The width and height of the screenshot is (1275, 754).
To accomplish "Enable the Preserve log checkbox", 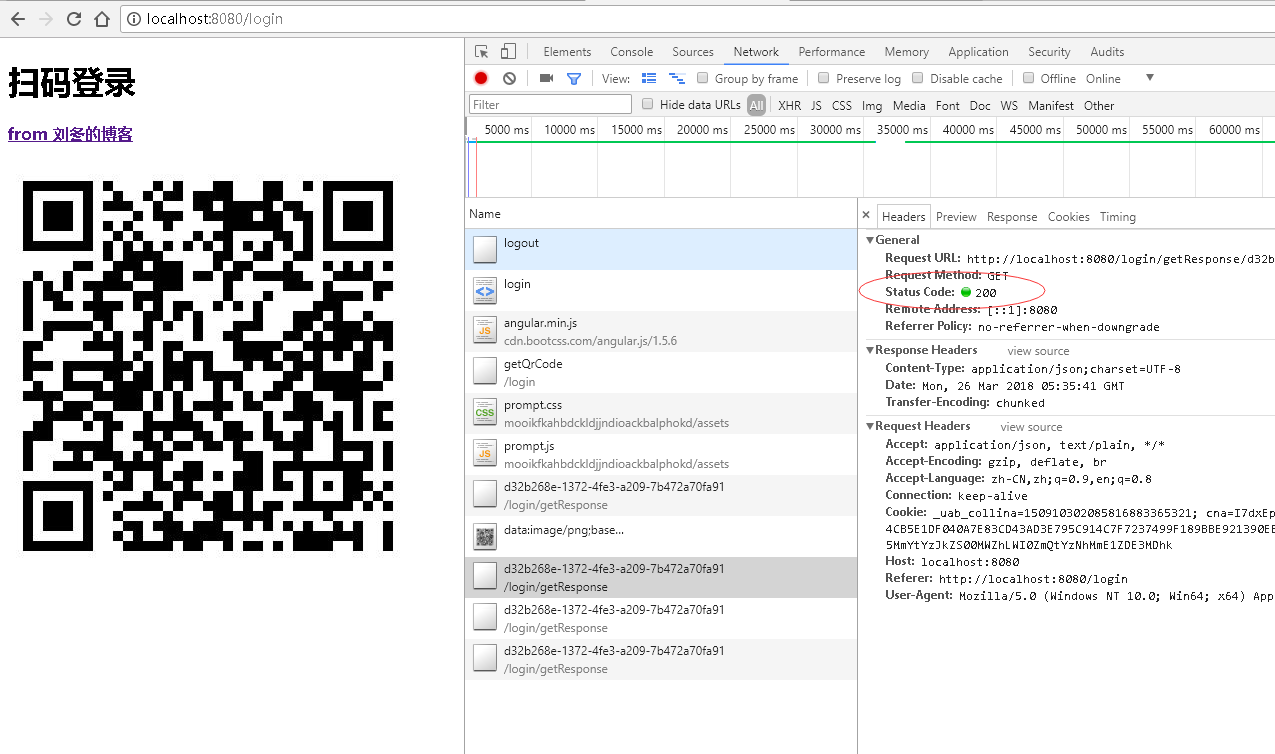I will coord(824,78).
